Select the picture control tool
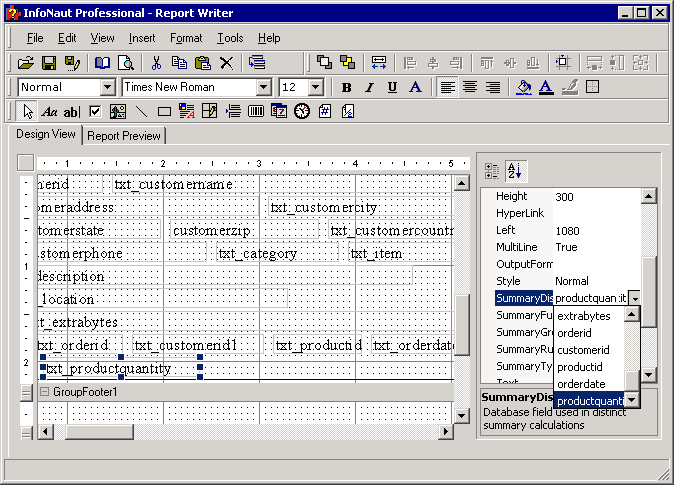 click(118, 112)
